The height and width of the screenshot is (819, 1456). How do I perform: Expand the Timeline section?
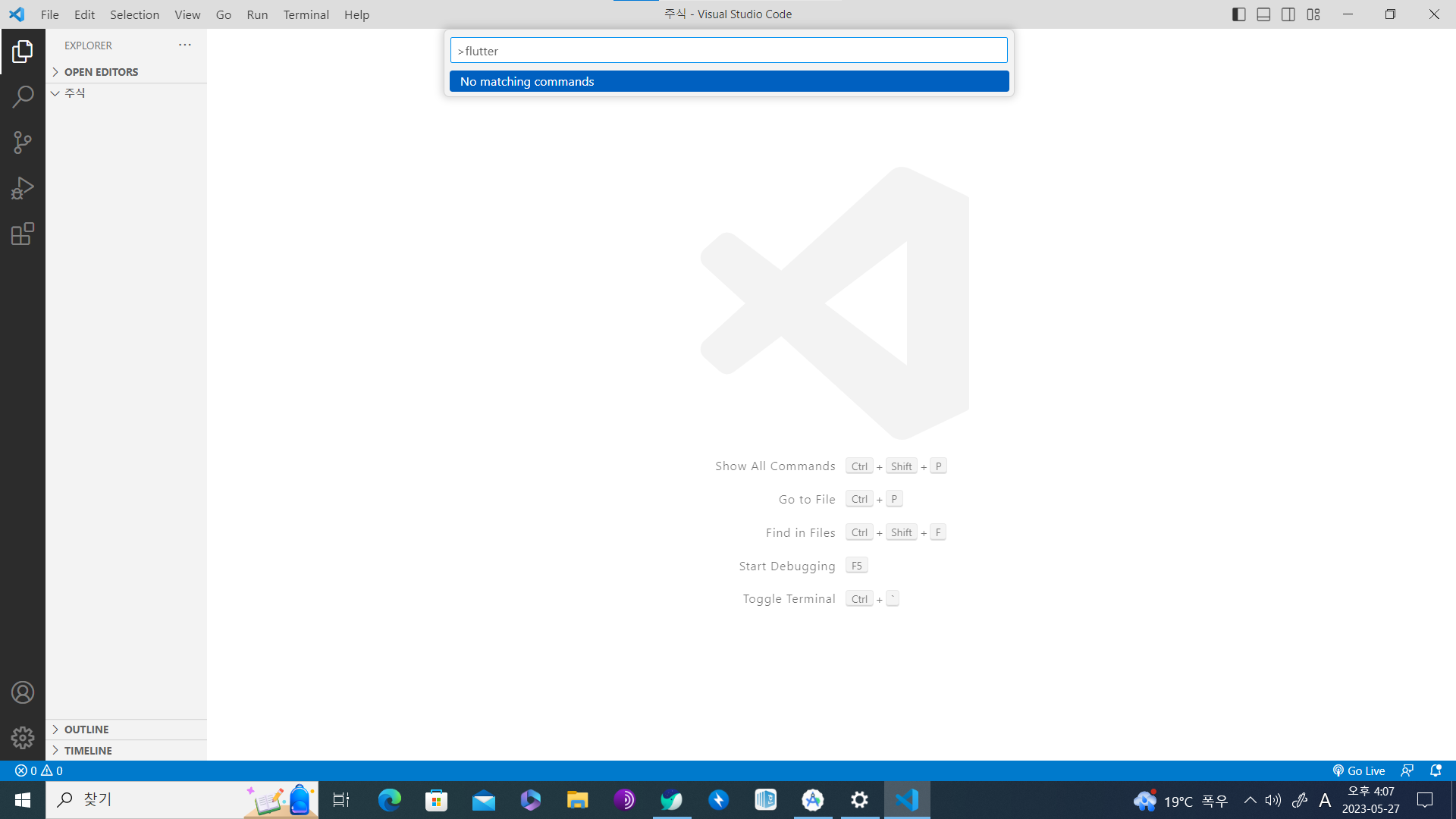click(x=126, y=751)
